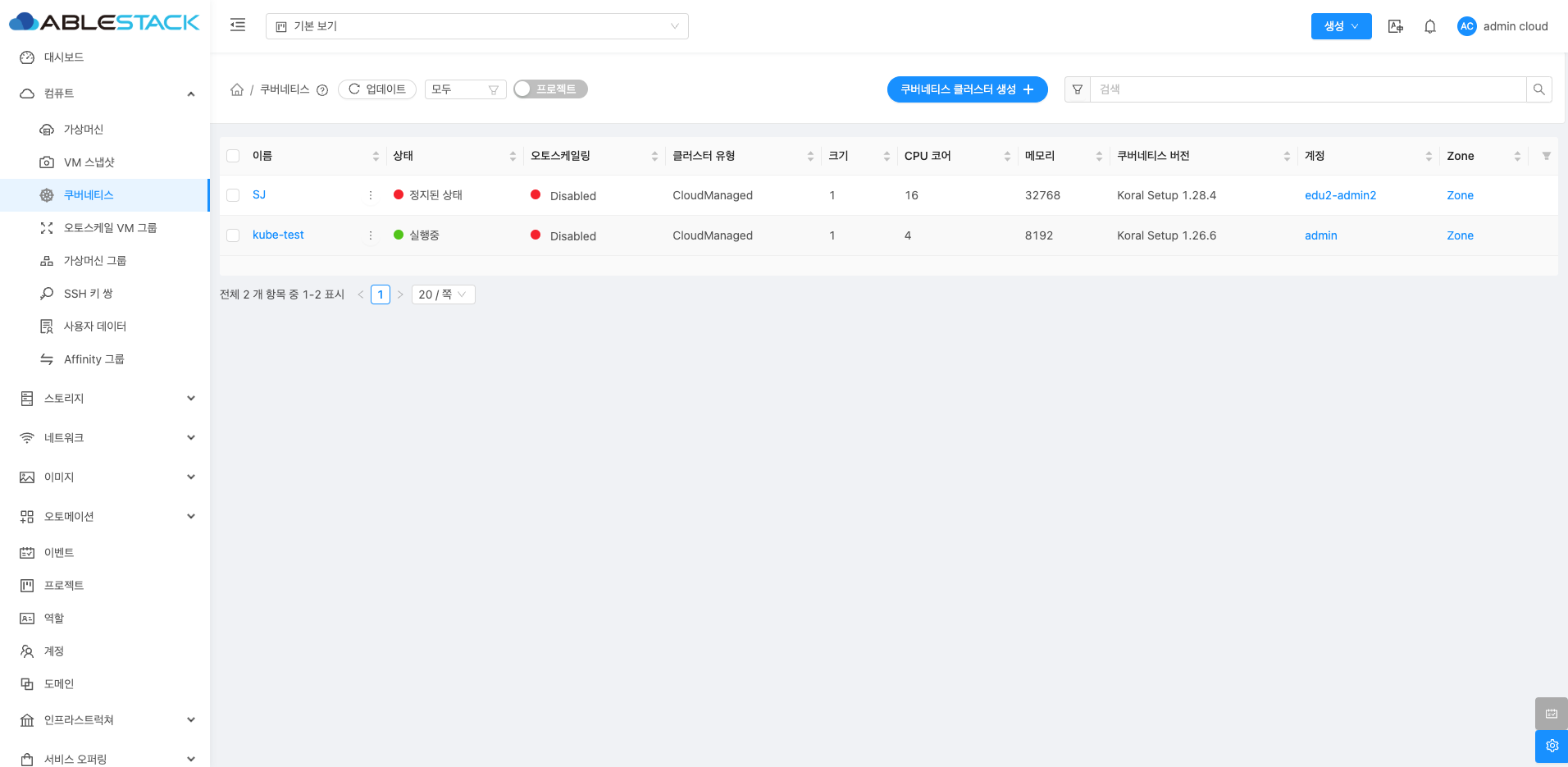Toggle the 프로젝트 switch

(x=550, y=89)
